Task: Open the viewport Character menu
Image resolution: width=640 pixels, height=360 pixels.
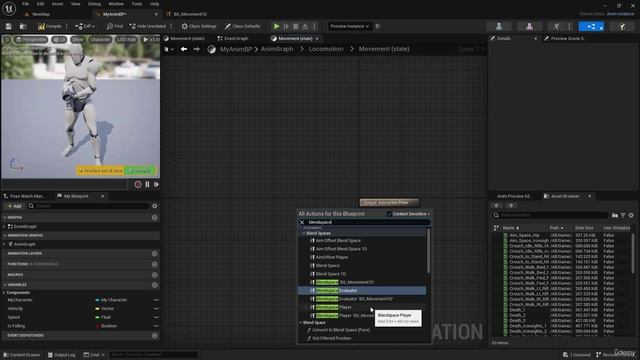Action: [100, 40]
